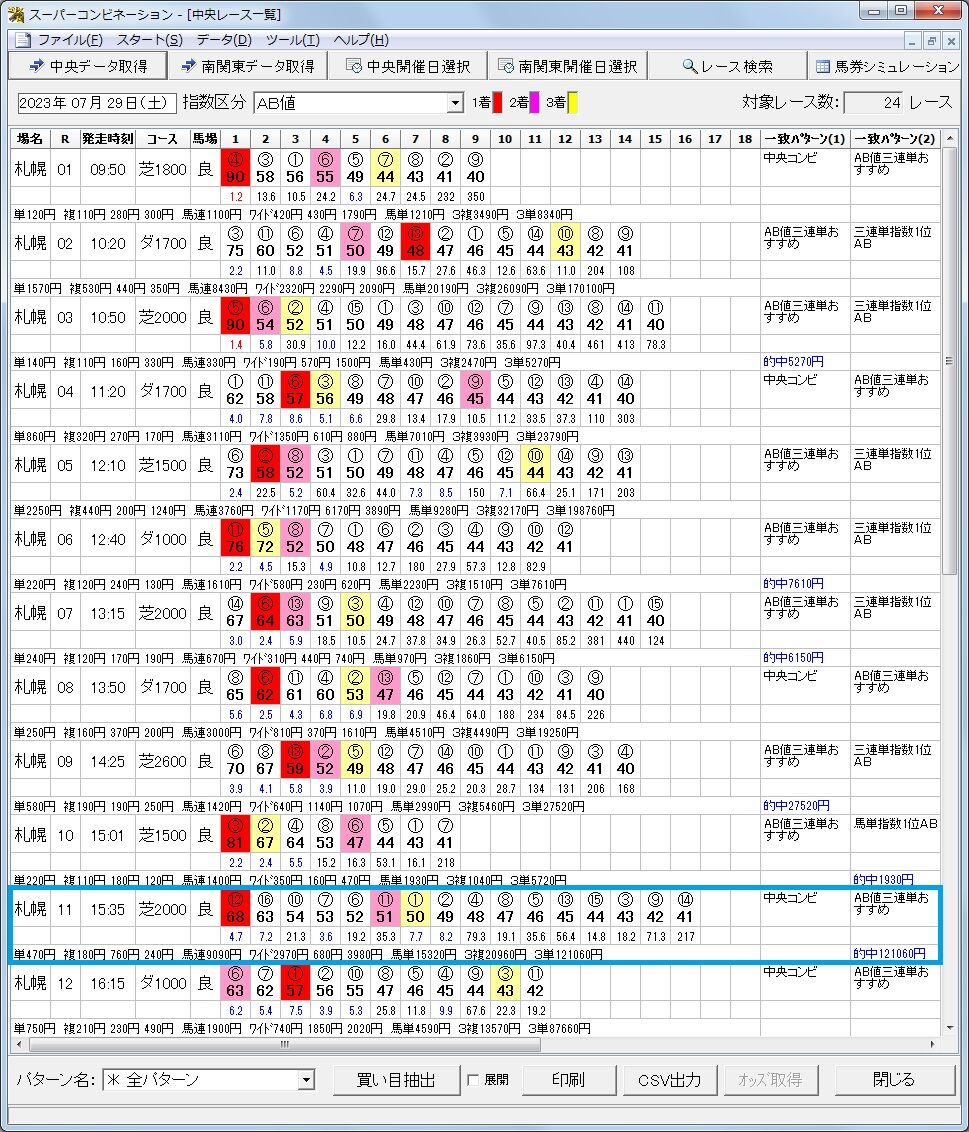Click the 的中7610円 payout text
The height and width of the screenshot is (1132, 969).
click(x=794, y=583)
